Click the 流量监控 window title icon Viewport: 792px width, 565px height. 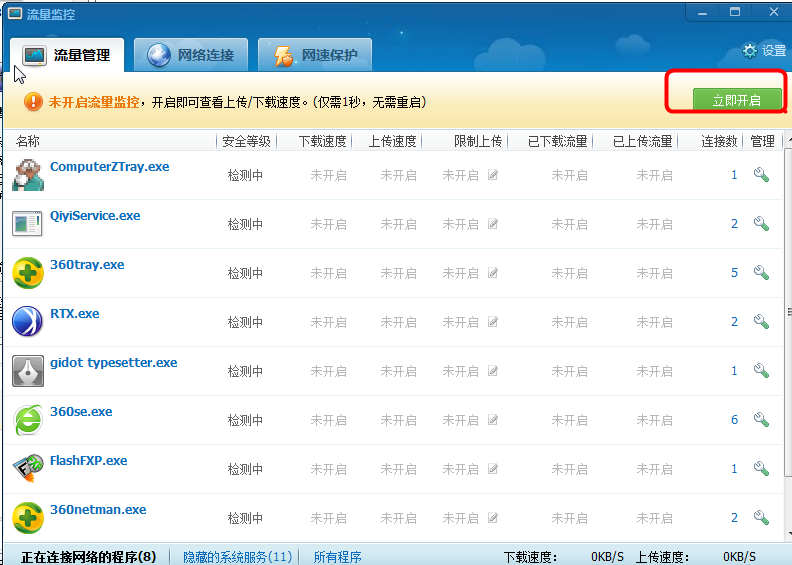click(15, 13)
